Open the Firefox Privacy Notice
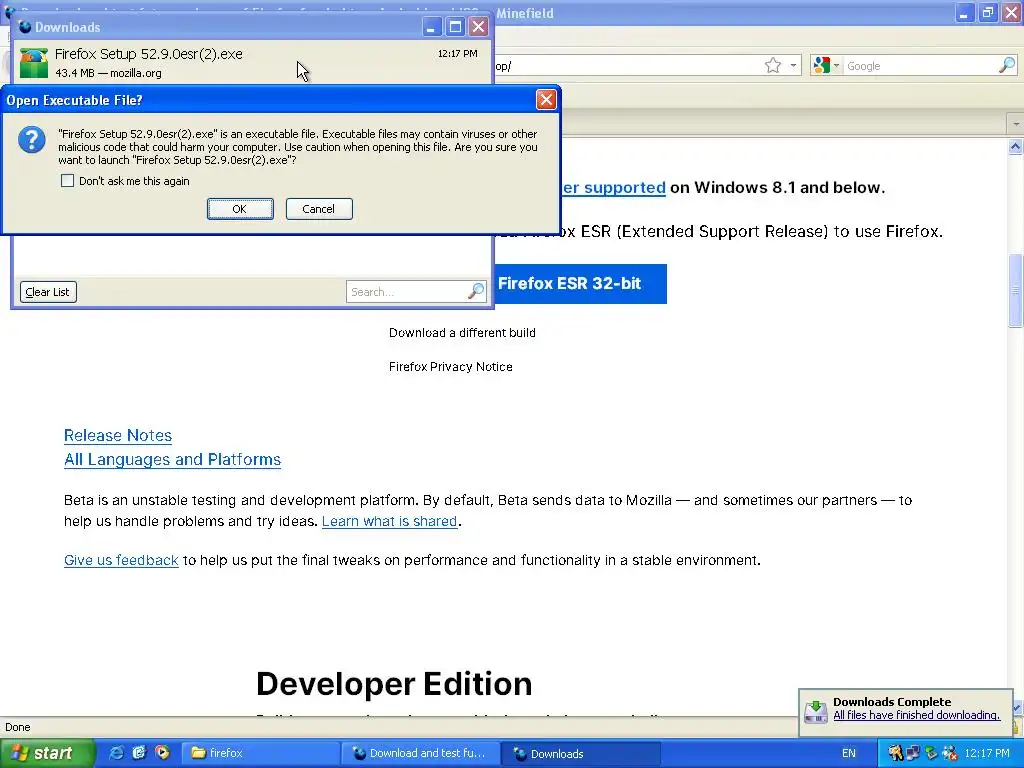1024x768 pixels. pyautogui.click(x=451, y=366)
